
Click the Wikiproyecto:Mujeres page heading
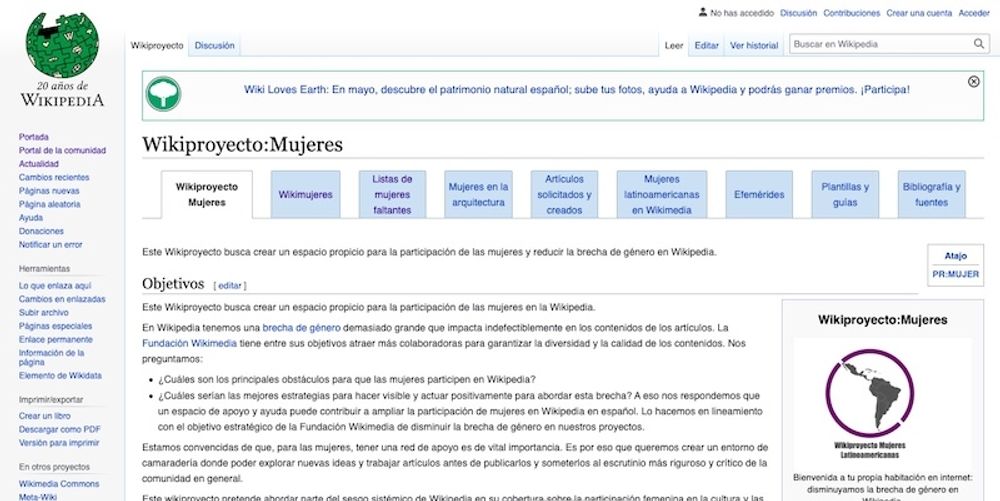click(x=242, y=145)
